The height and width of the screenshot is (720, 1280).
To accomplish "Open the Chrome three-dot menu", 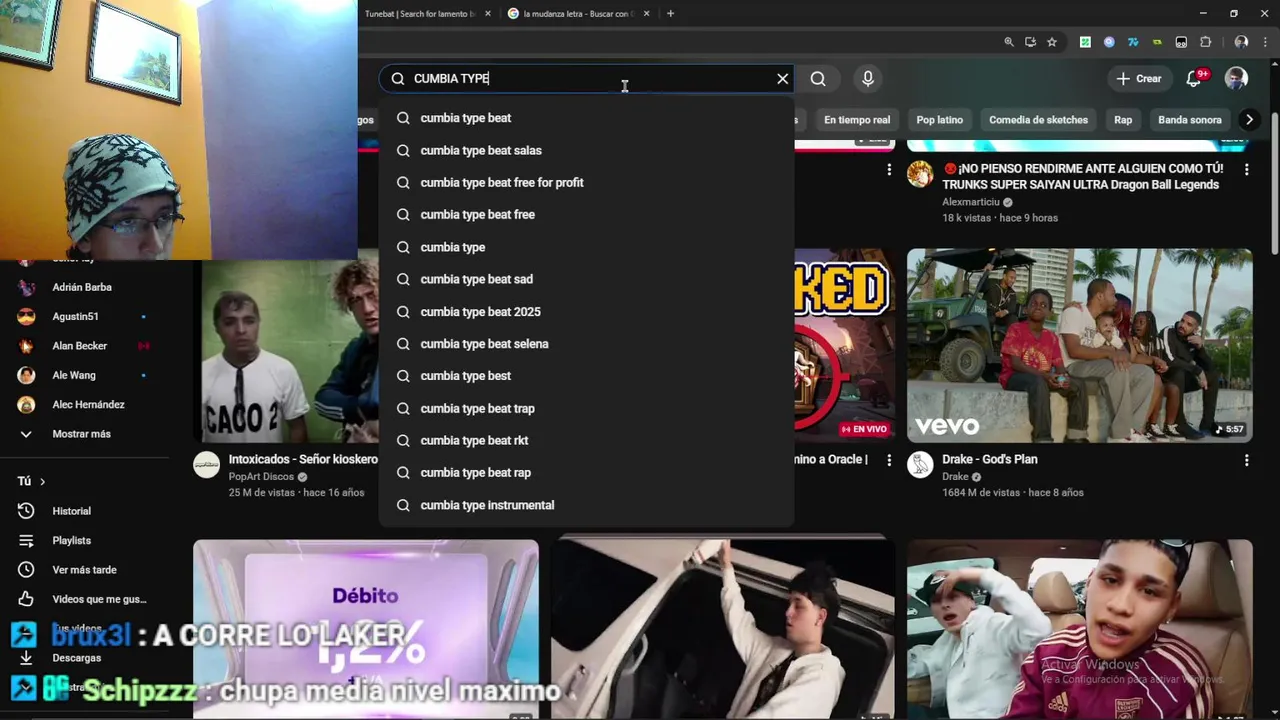I will tap(1264, 42).
